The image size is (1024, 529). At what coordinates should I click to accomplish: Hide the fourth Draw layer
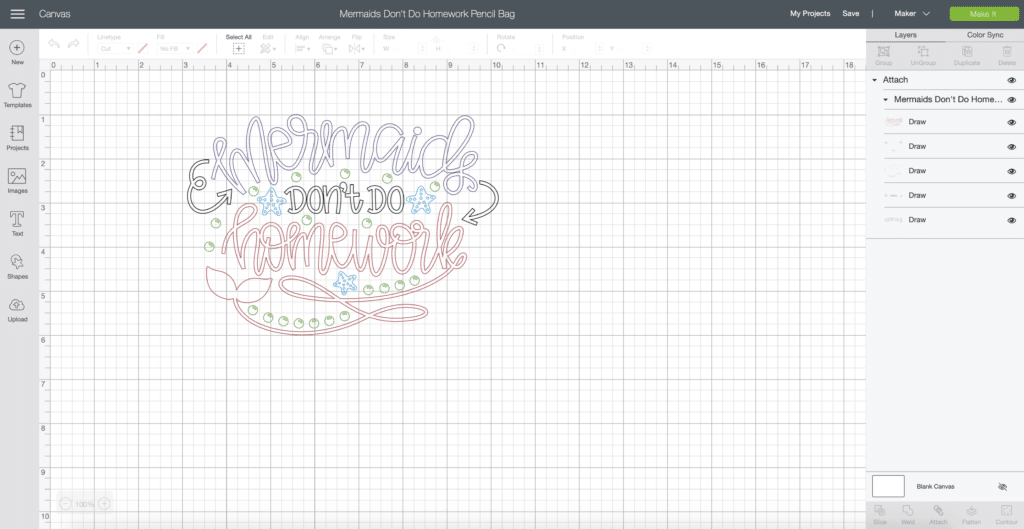point(1012,195)
